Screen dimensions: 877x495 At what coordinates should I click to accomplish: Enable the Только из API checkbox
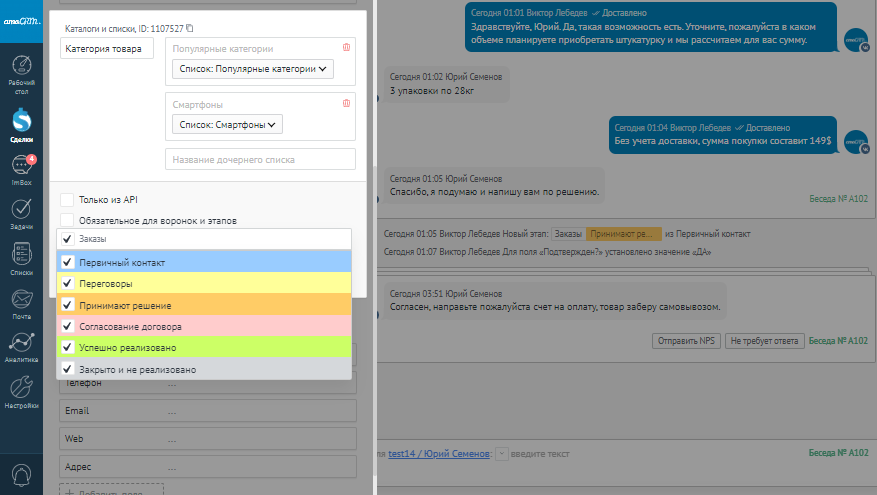pos(67,200)
